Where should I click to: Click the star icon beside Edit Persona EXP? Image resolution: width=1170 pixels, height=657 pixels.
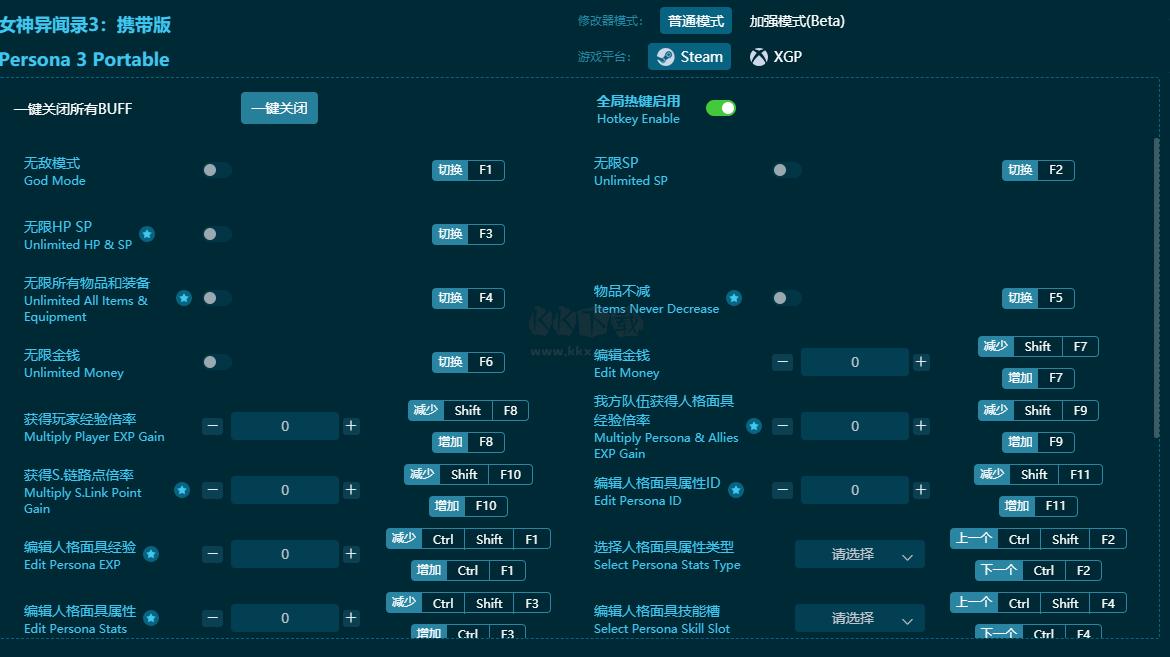(151, 554)
